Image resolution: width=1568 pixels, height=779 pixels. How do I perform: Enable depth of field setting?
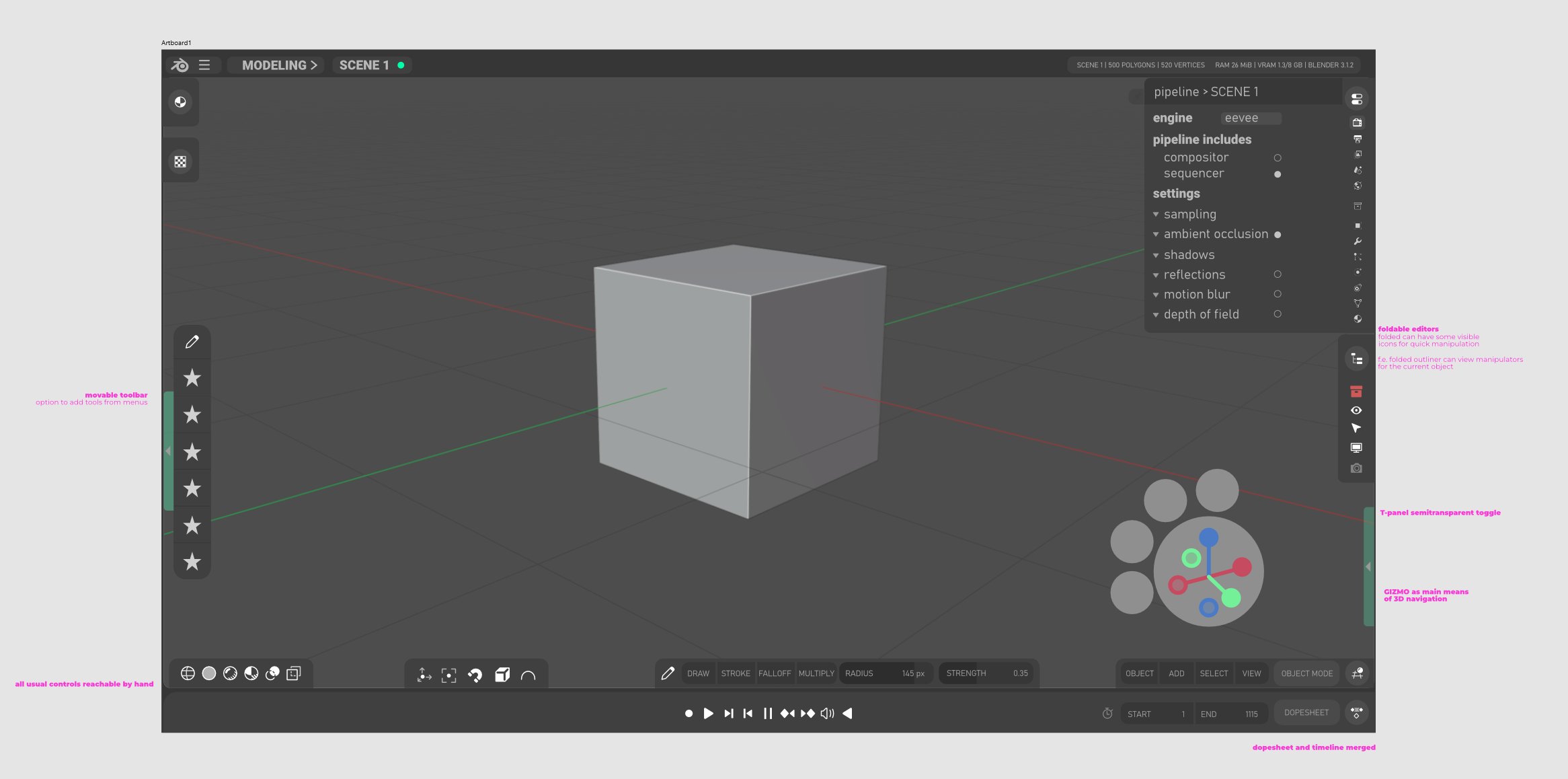click(1278, 314)
